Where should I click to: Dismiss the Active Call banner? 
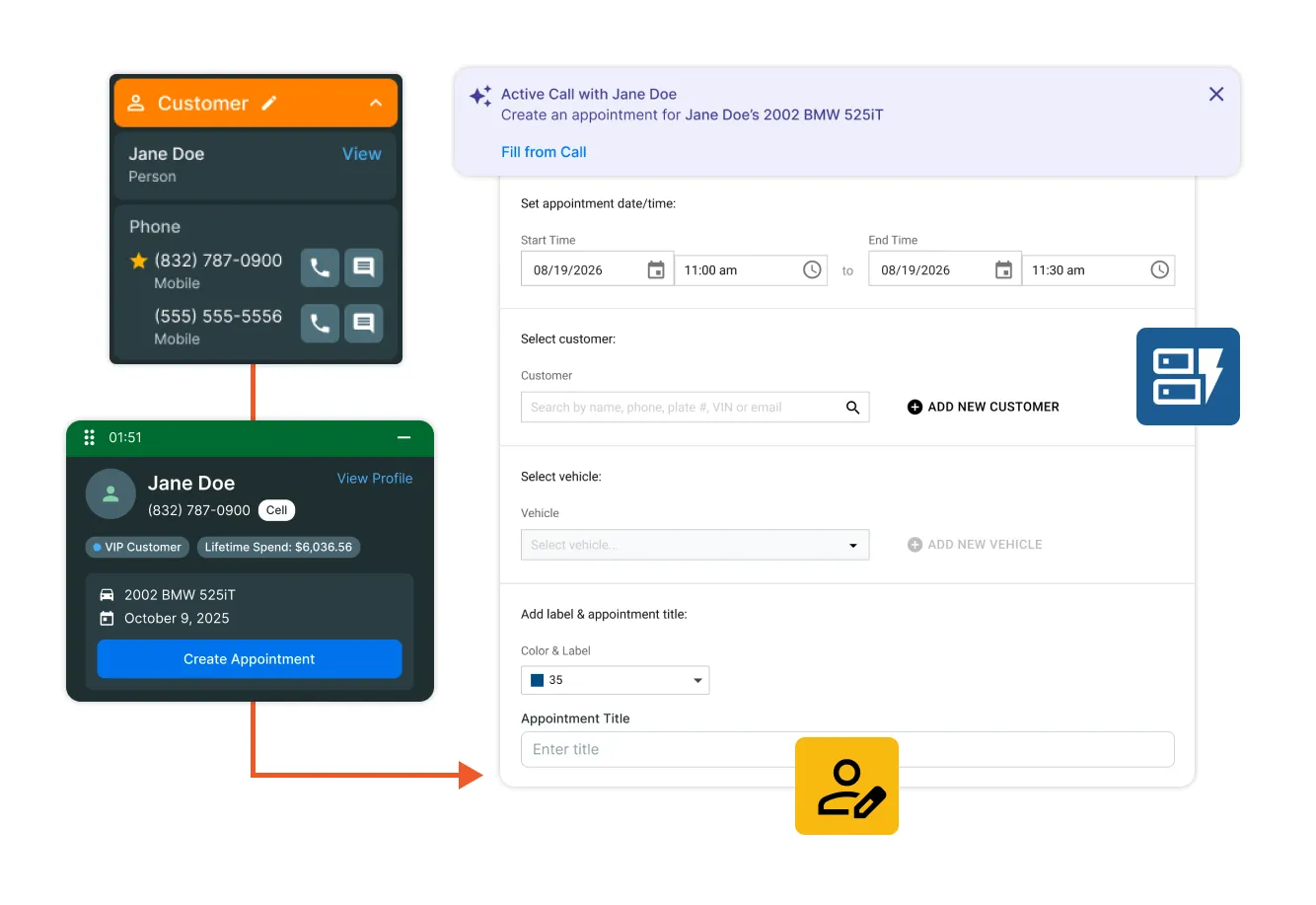pos(1216,94)
